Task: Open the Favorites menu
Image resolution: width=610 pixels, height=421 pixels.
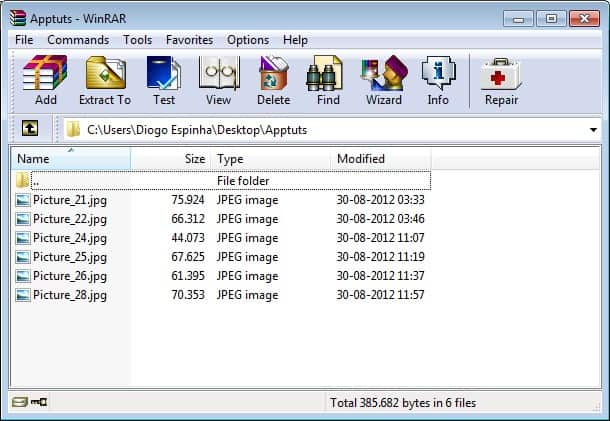Action: point(189,40)
